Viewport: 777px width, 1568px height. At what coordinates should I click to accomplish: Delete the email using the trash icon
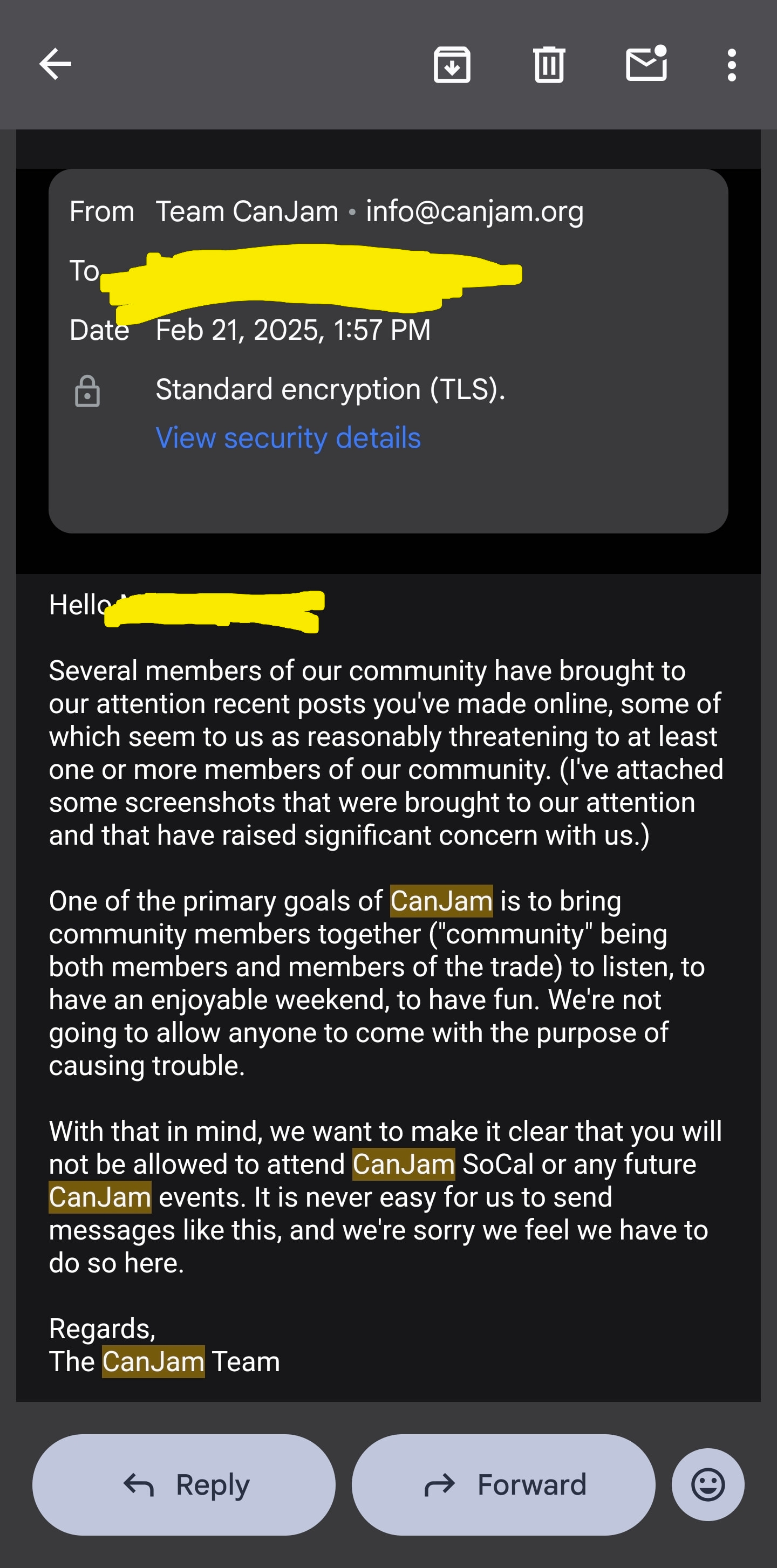[x=549, y=65]
